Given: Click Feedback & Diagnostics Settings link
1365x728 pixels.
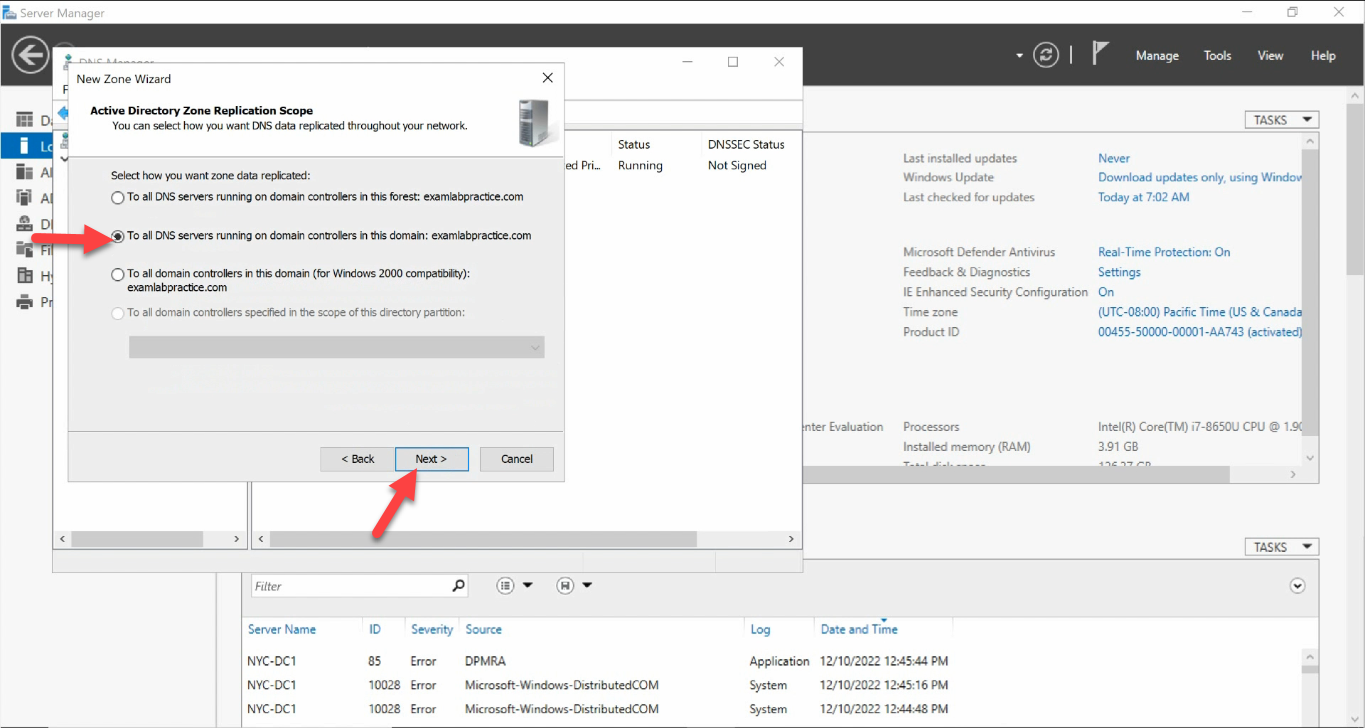Looking at the screenshot, I should 1119,272.
